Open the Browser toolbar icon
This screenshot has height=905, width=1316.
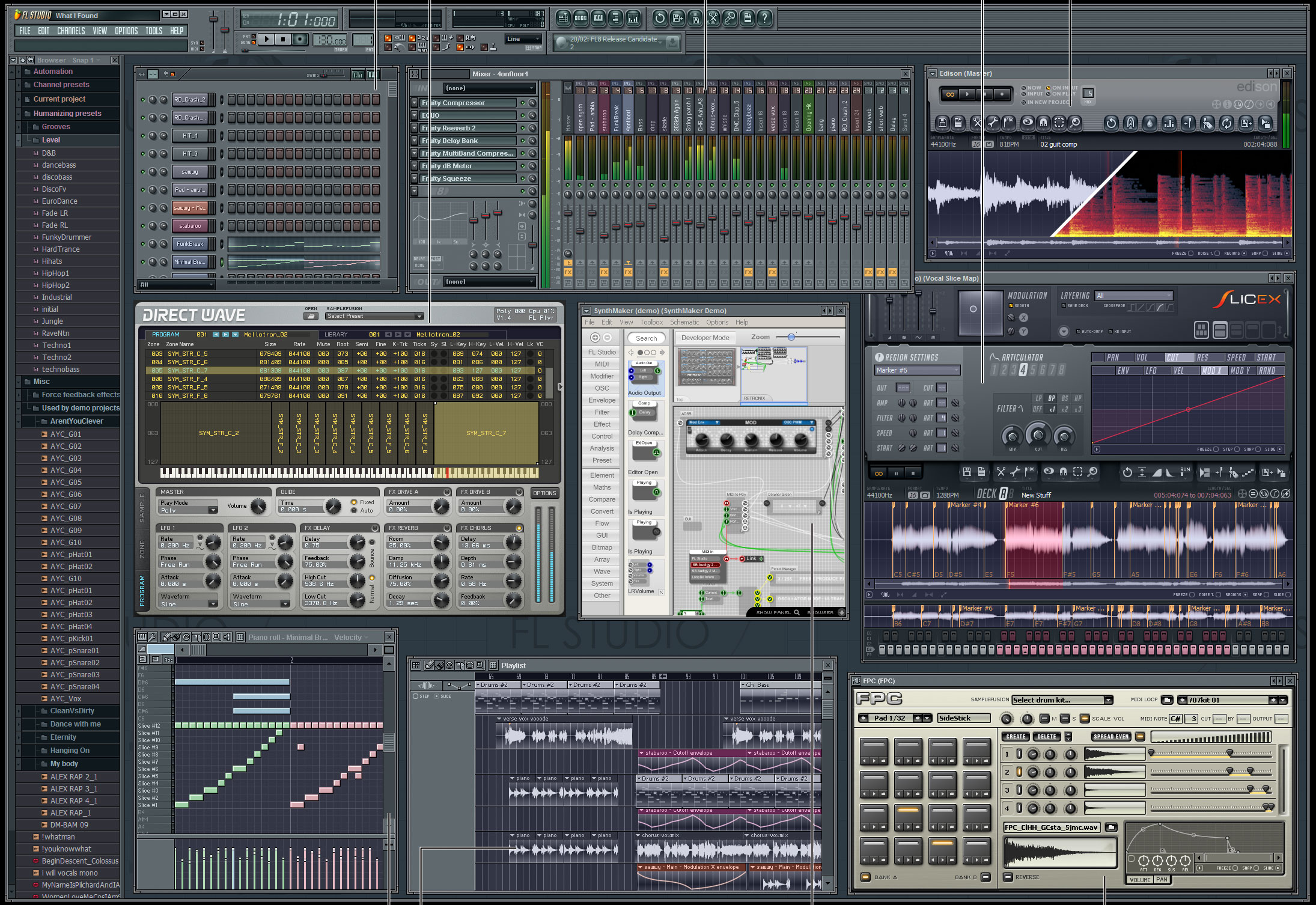coord(615,18)
